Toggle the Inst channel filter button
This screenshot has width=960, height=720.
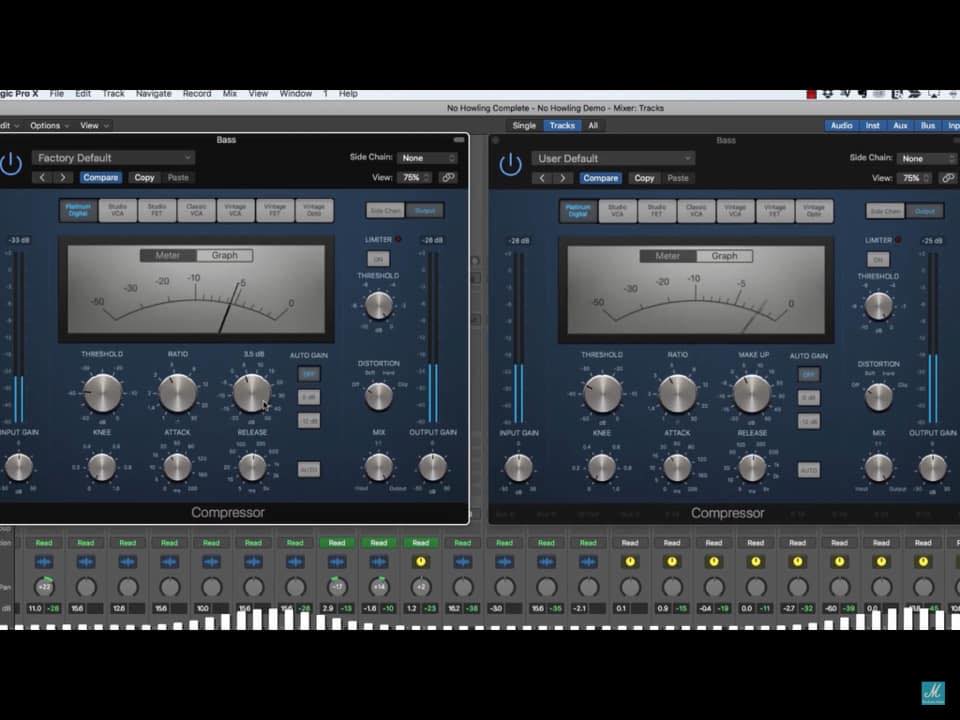tap(872, 126)
